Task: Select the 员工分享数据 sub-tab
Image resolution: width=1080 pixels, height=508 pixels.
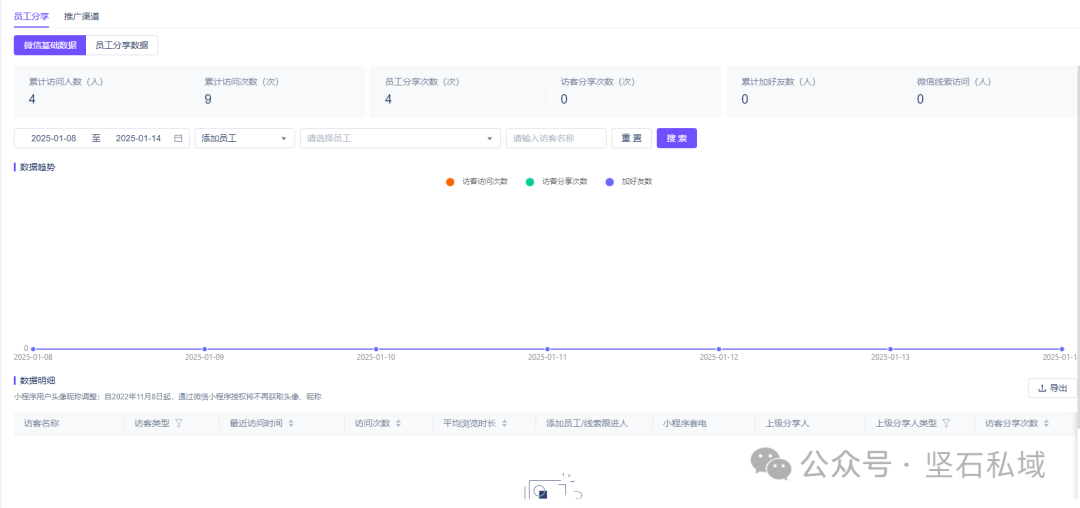Action: tap(121, 45)
